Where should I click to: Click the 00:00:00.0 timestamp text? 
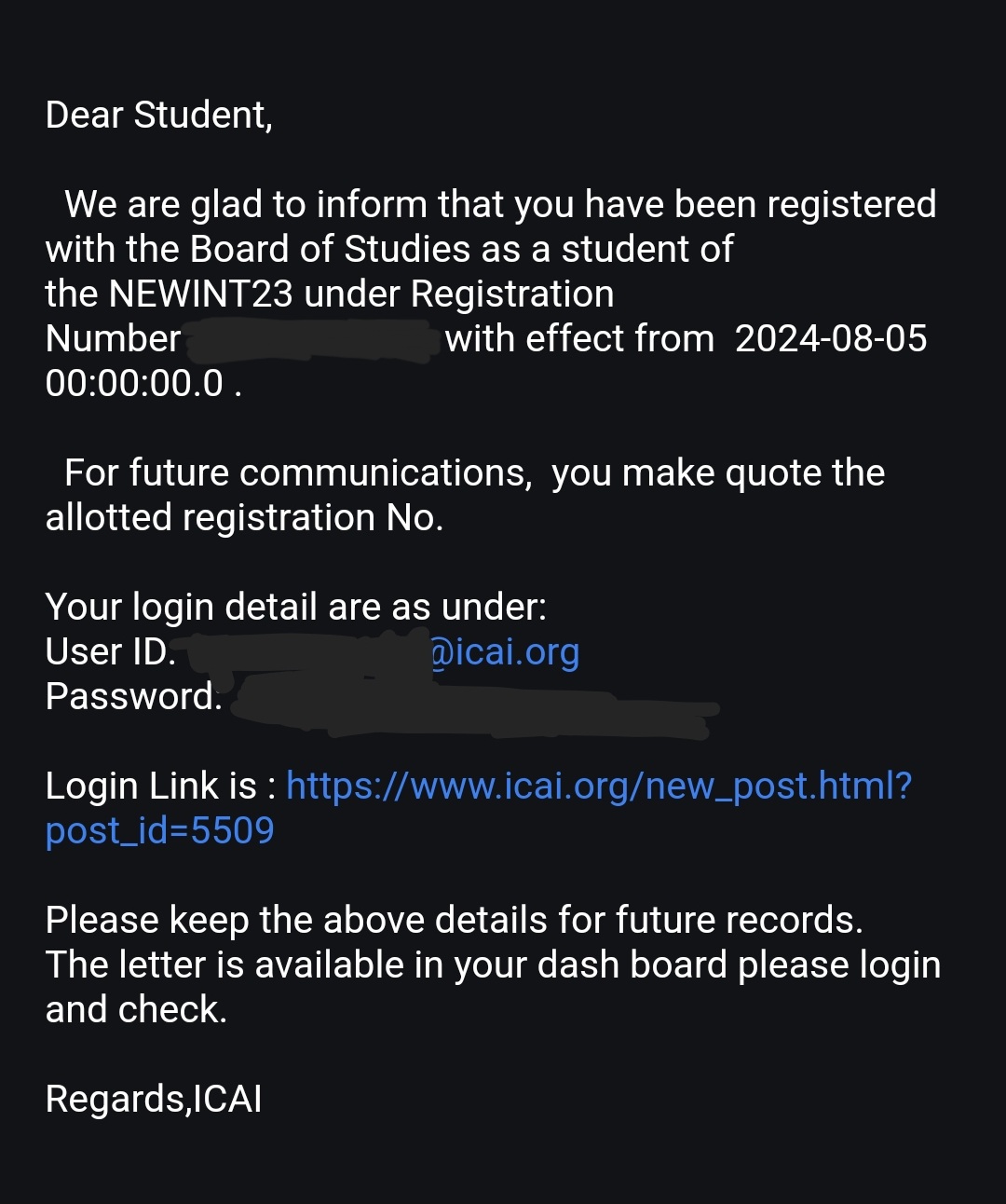[134, 384]
